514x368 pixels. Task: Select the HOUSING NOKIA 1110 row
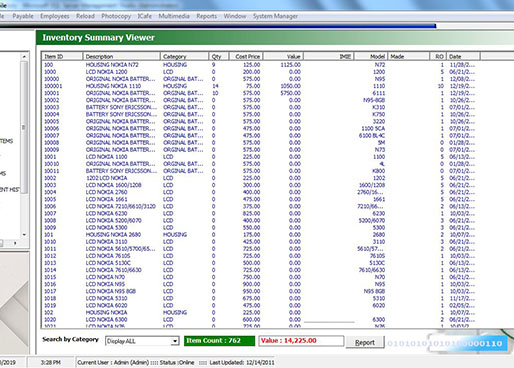[260, 86]
